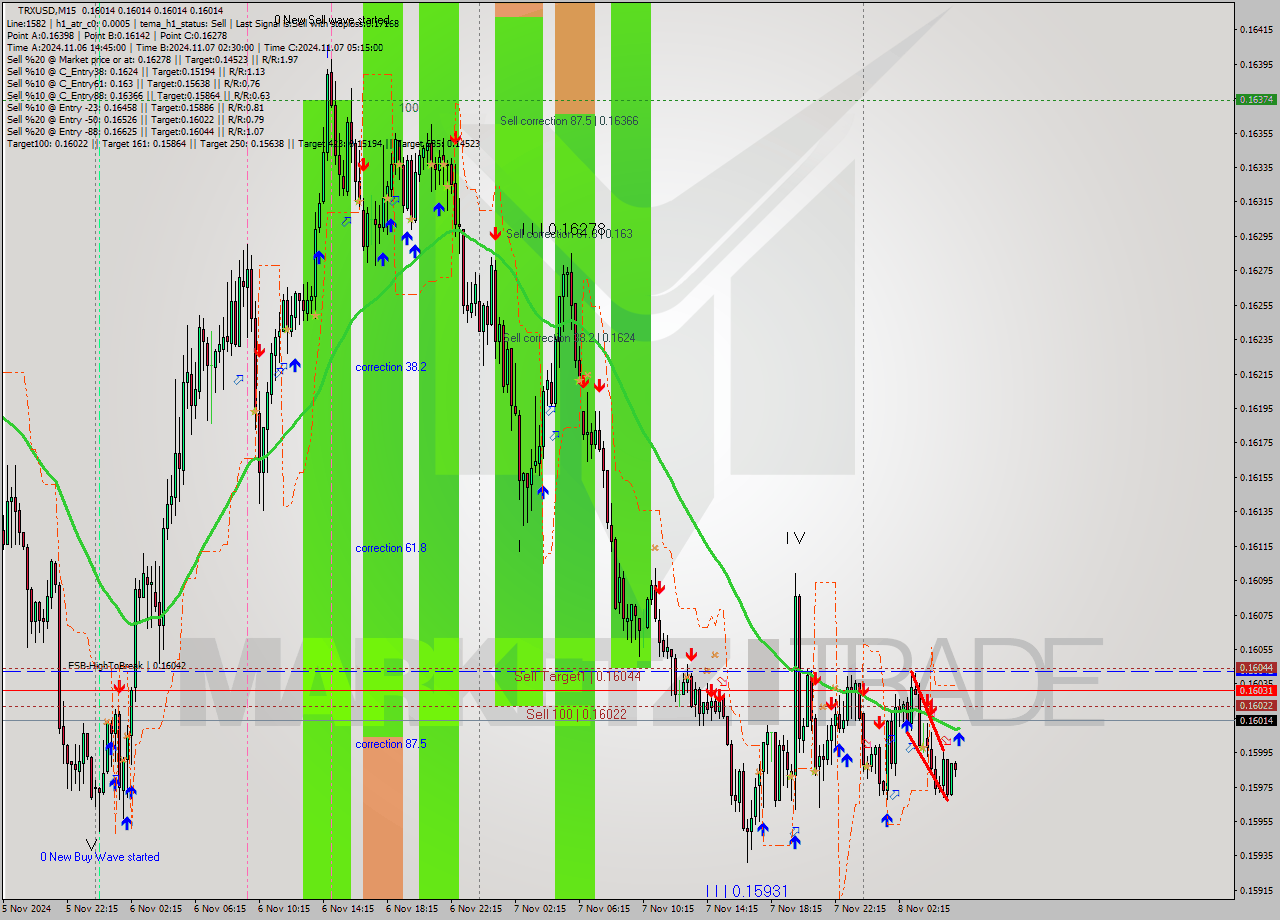This screenshot has height=920, width=1280.
Task: Click the TRXUSD,M15 symbol title
Action: point(47,10)
